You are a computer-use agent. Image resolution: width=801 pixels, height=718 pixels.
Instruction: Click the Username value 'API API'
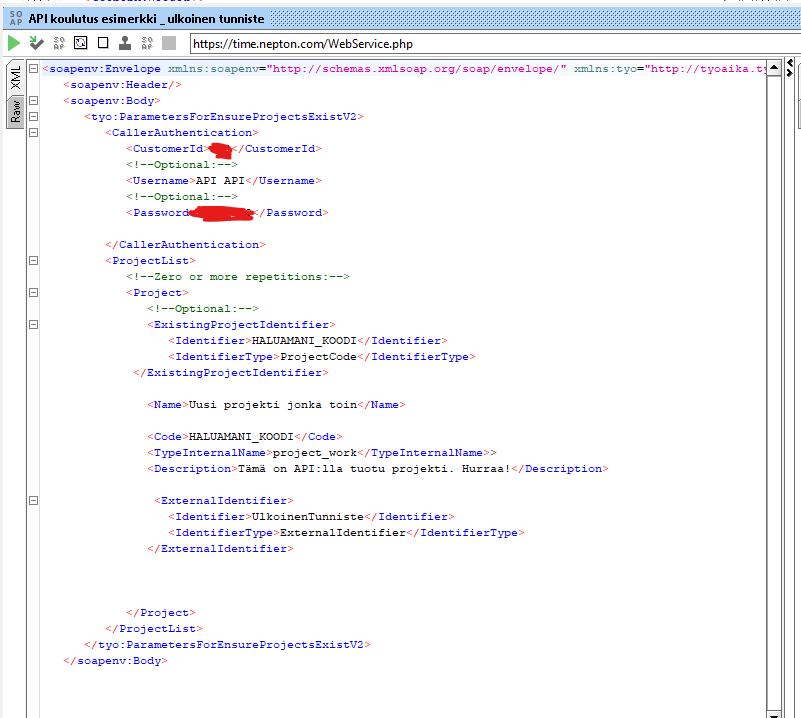(220, 181)
